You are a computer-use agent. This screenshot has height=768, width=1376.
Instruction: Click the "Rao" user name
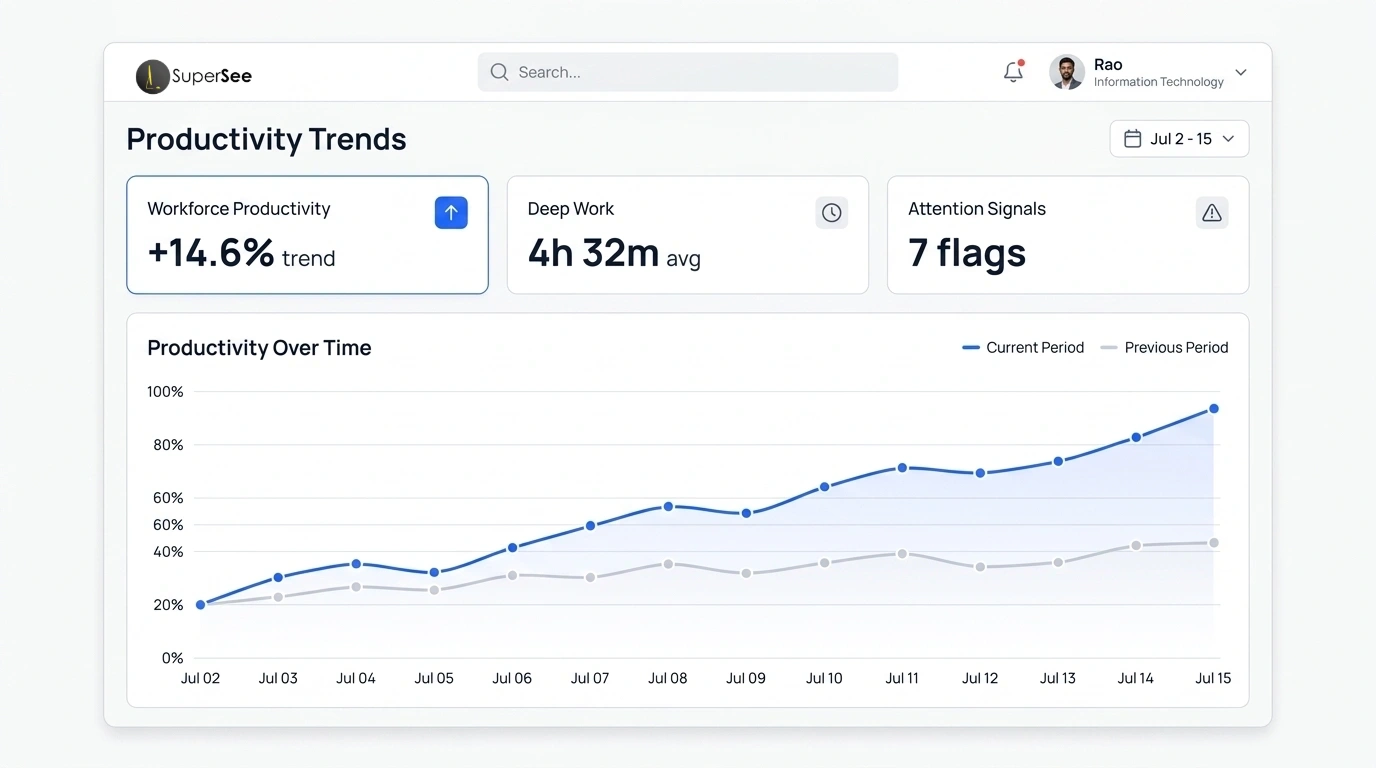(1108, 64)
